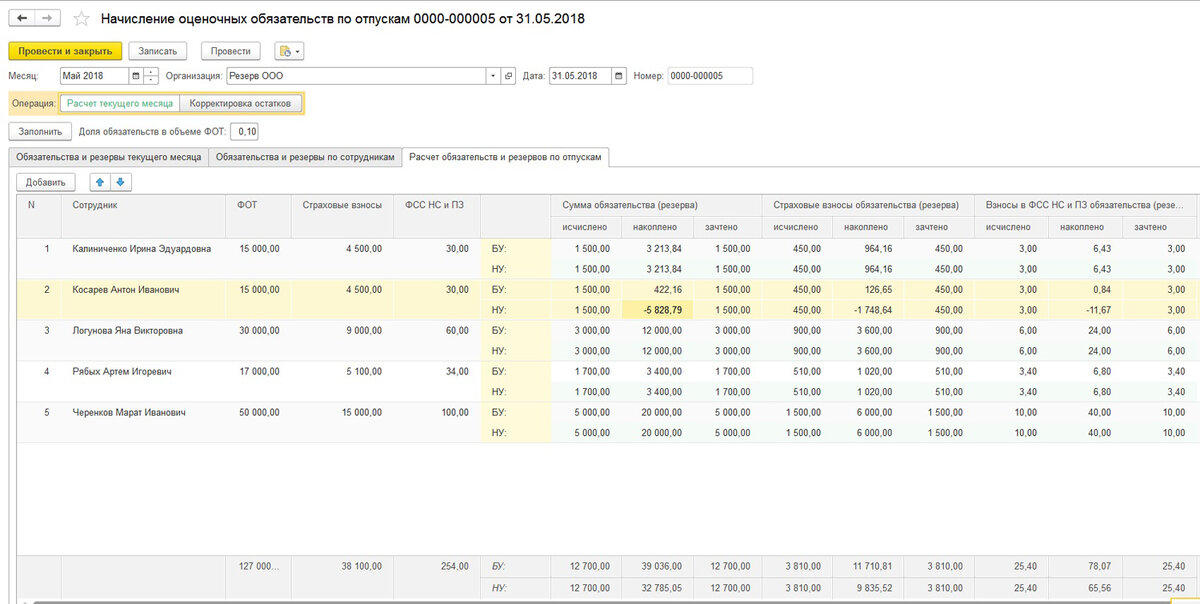Image resolution: width=1200 pixels, height=604 pixels.
Task: Select the Корректировка остатков operation
Action: (x=240, y=103)
